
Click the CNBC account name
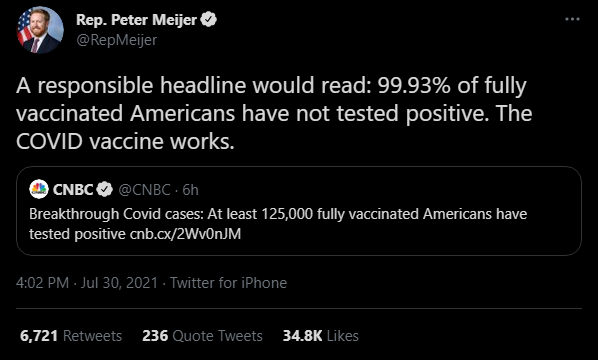click(73, 190)
